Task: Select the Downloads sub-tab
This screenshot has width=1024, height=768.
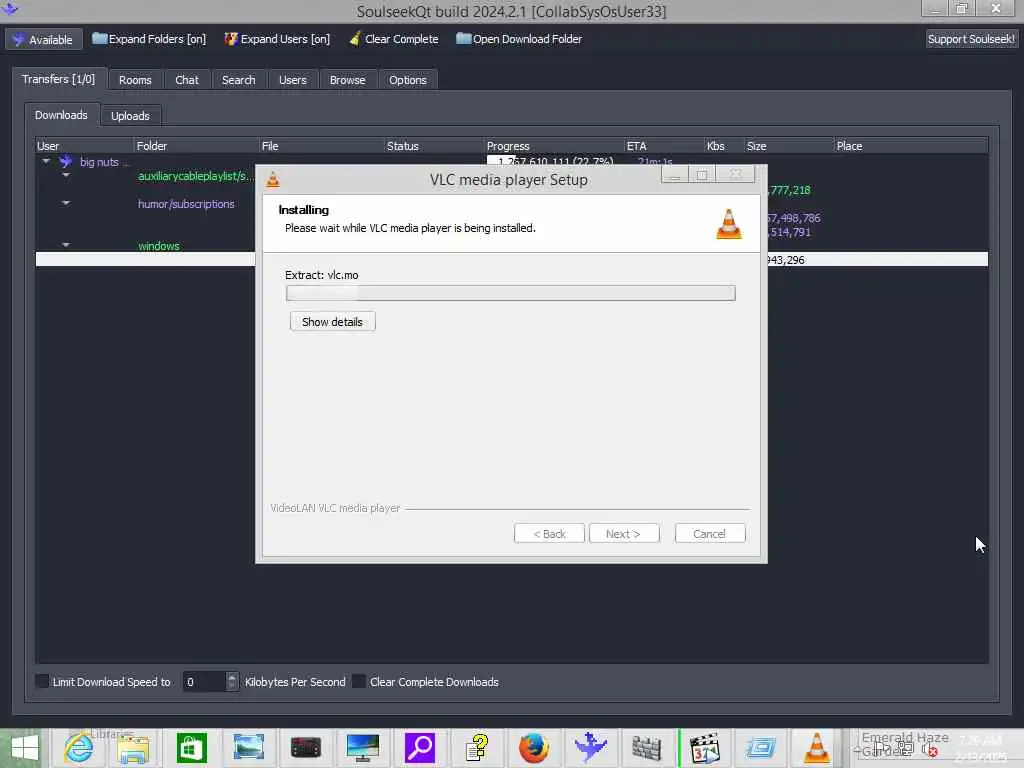Action: click(x=61, y=115)
